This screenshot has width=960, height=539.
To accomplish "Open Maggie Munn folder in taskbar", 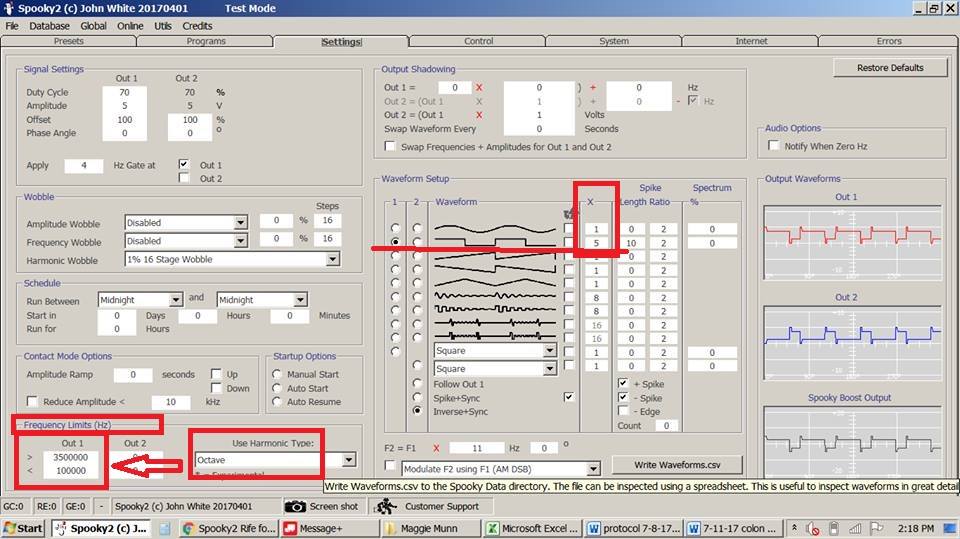I will [432, 528].
